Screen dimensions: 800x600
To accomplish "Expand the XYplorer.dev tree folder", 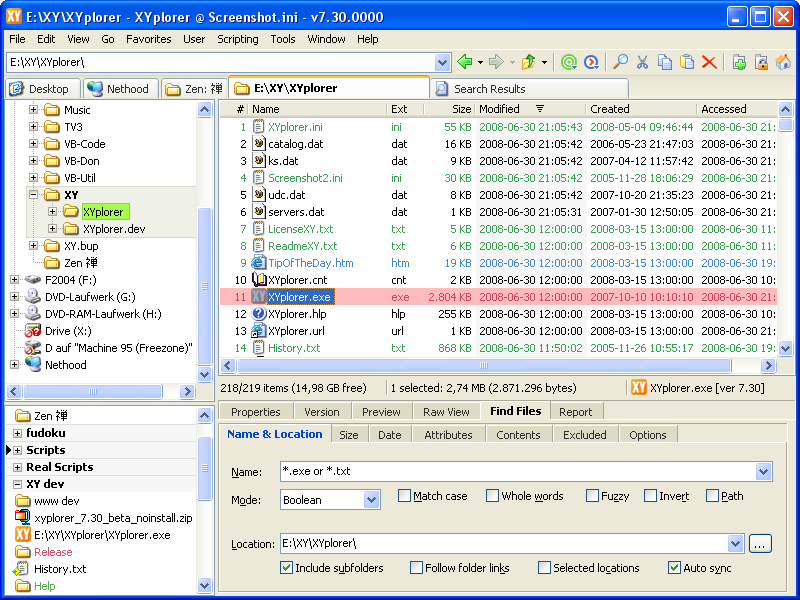I will coord(52,229).
